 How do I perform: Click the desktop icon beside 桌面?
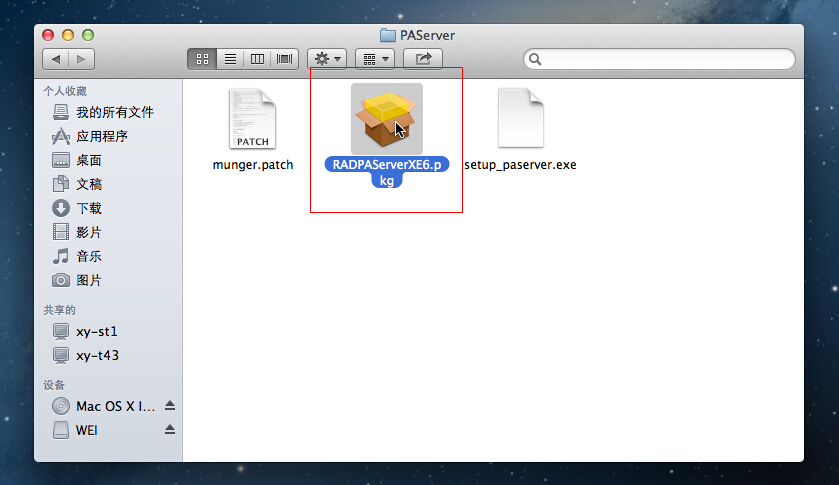pos(60,160)
